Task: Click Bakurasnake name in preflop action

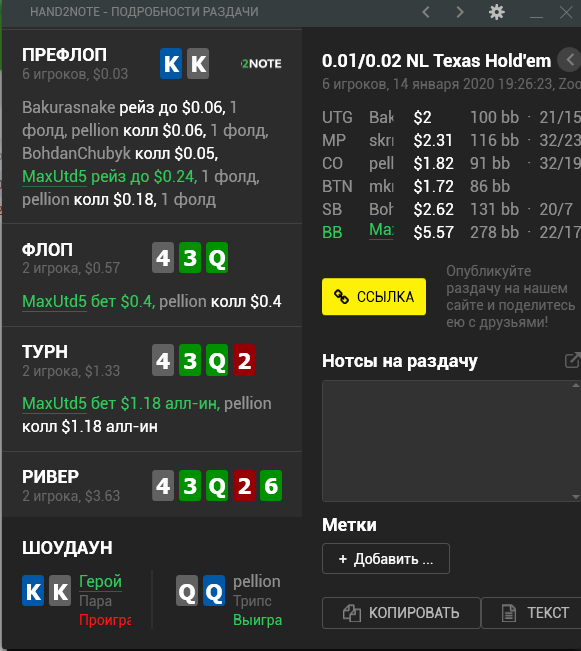Action: [x=69, y=108]
